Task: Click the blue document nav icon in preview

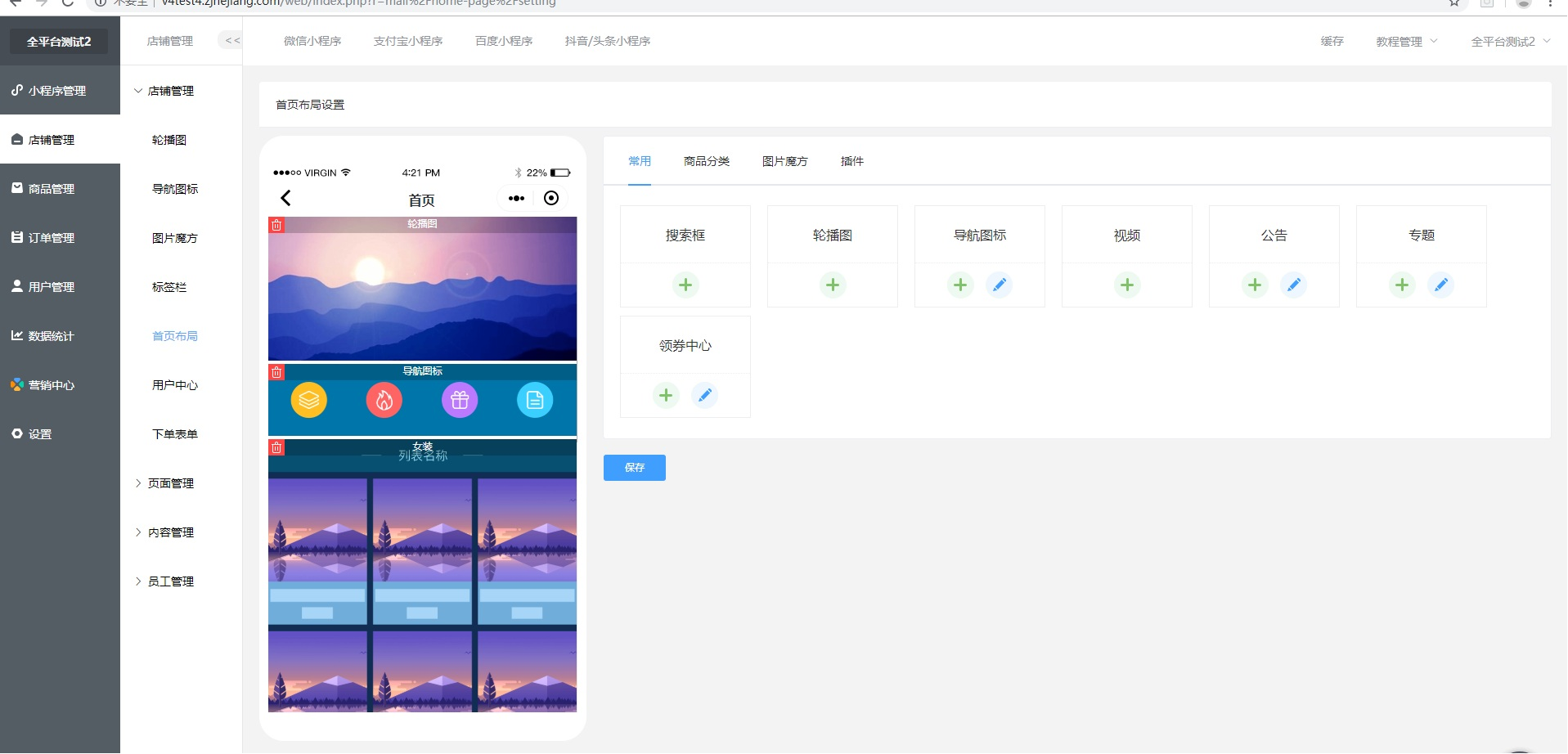Action: tap(535, 400)
